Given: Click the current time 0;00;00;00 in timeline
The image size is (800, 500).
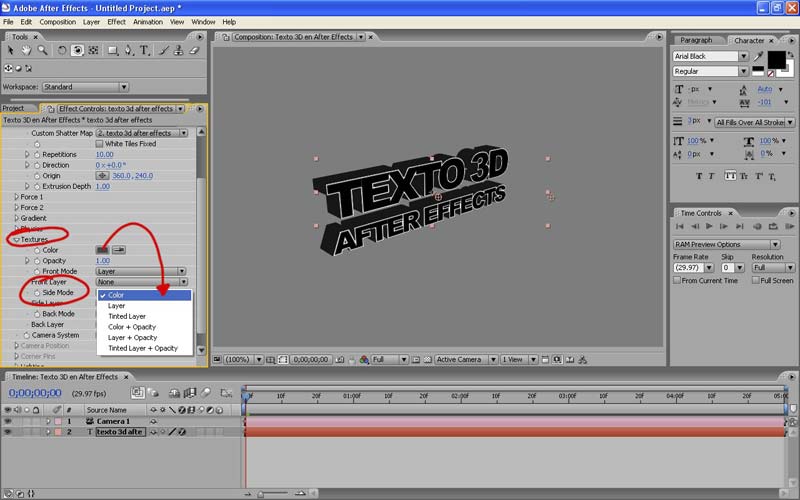Looking at the screenshot, I should point(35,393).
